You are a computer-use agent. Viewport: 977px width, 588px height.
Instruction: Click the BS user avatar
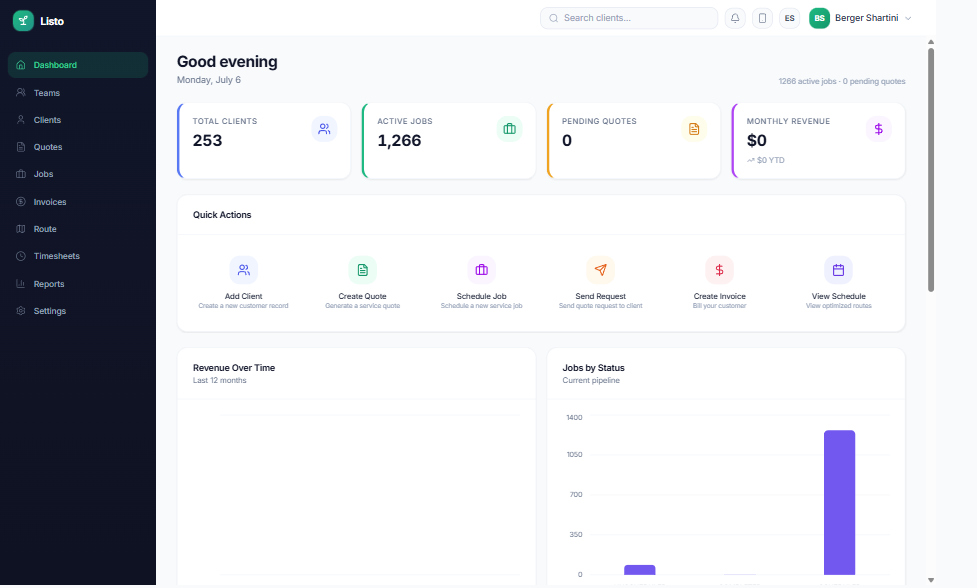coord(819,18)
